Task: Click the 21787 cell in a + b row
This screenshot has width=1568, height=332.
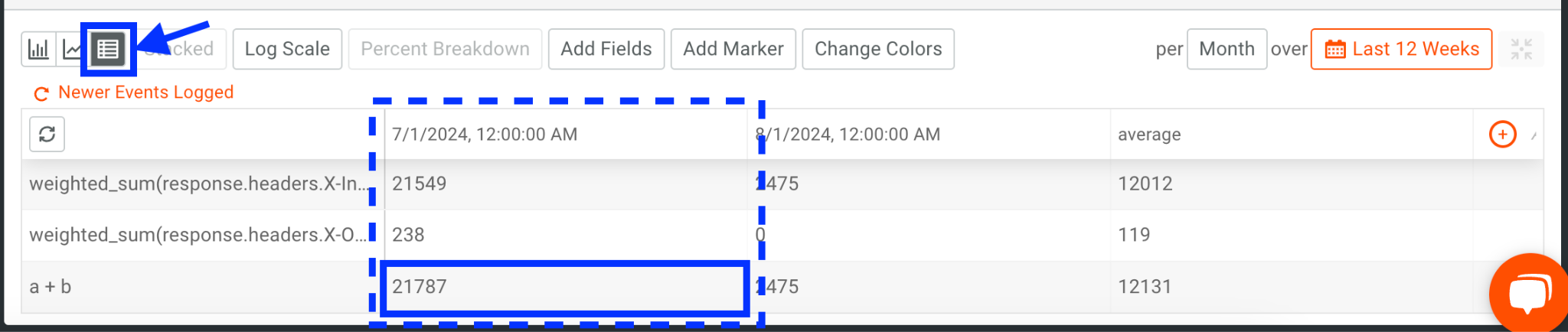Action: click(564, 287)
